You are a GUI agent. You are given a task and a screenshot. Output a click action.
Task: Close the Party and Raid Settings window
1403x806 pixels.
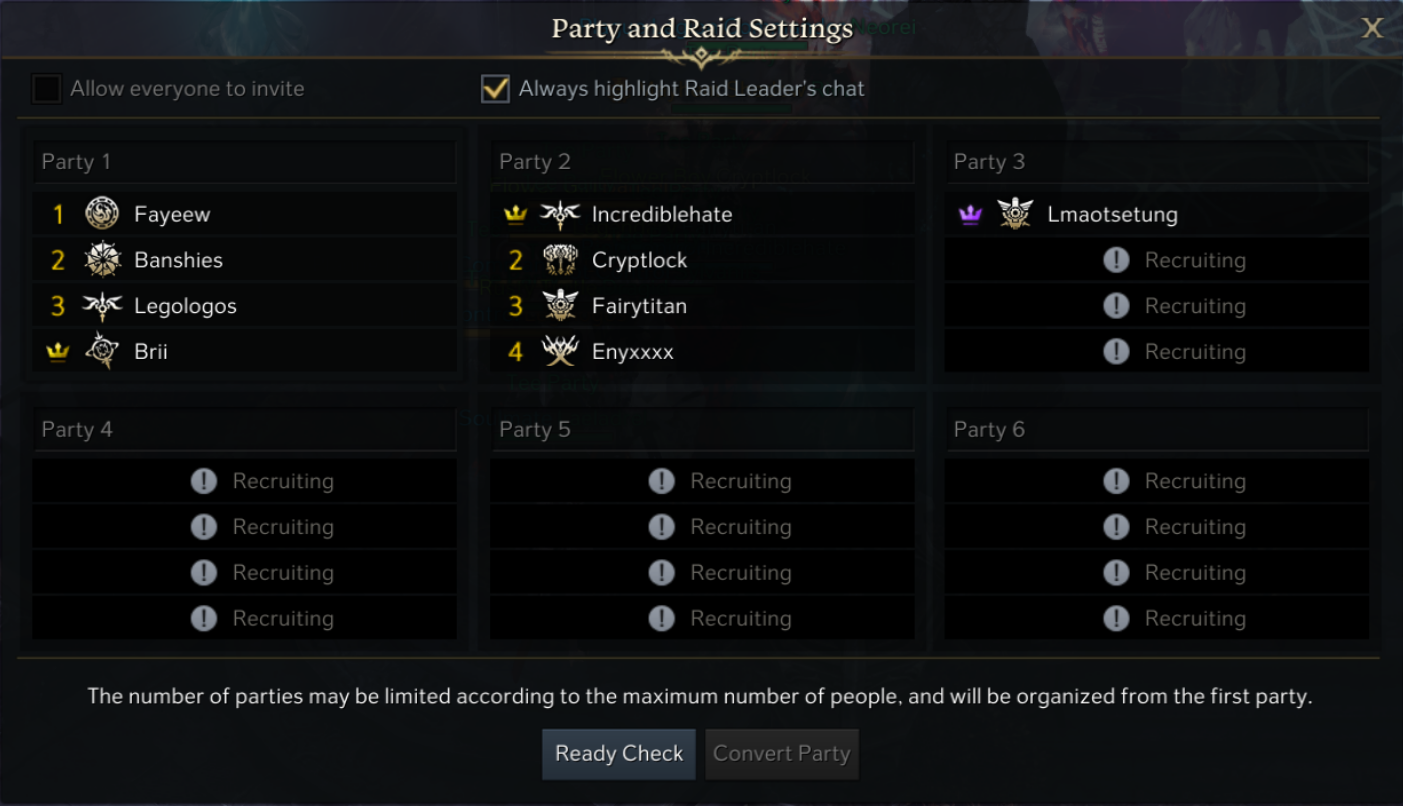pos(1373,28)
